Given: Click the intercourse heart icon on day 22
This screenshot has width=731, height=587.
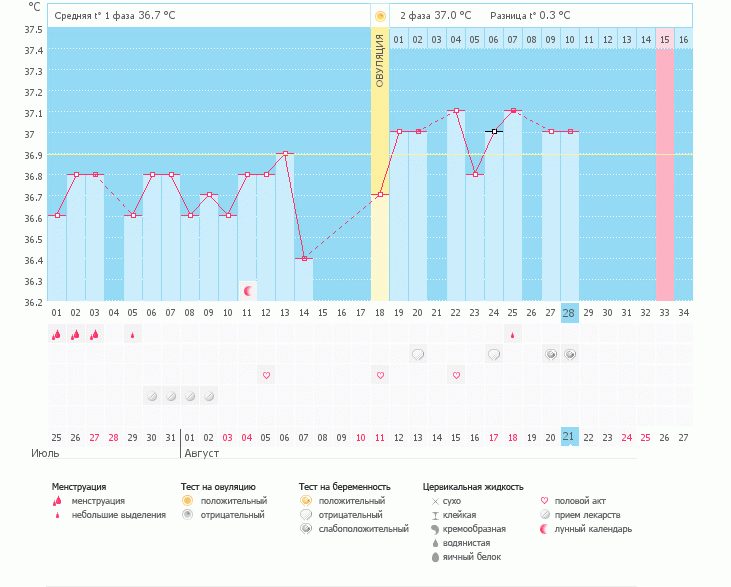Looking at the screenshot, I should 456,375.
